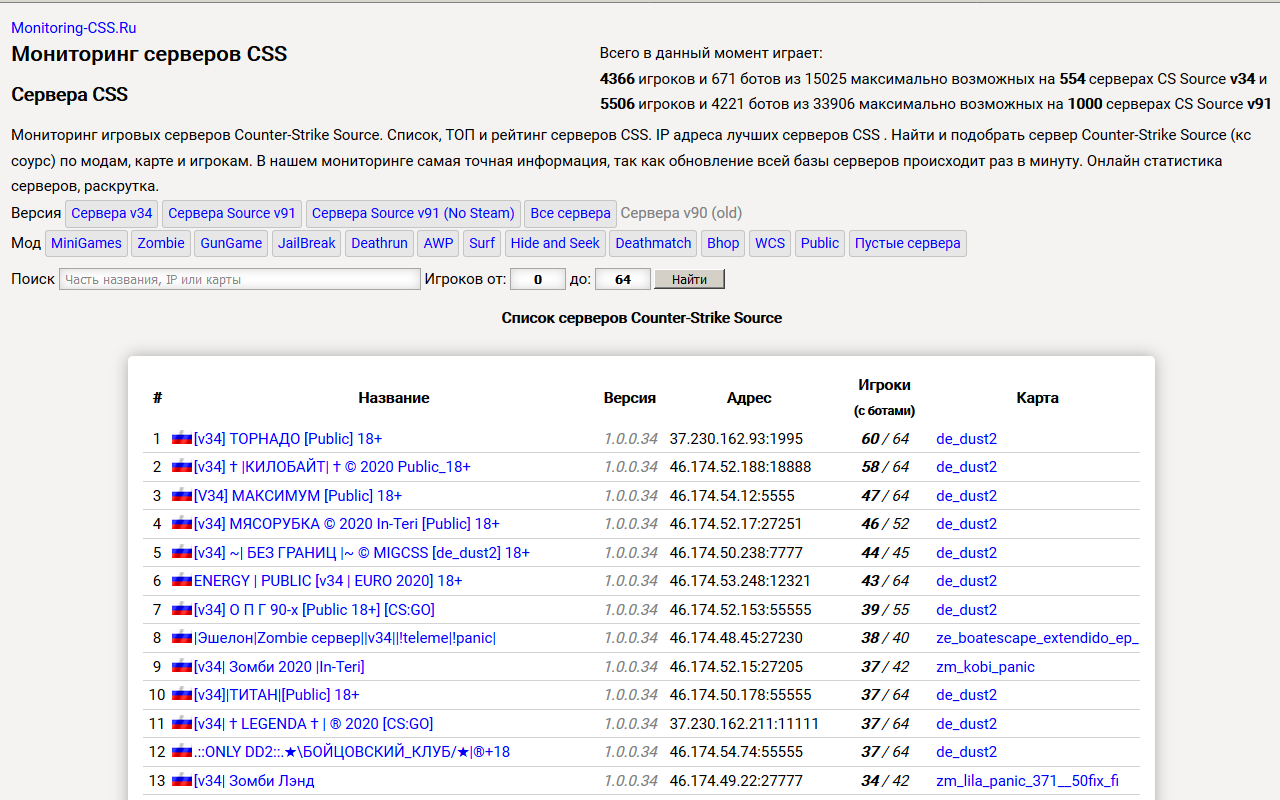
Task: Click Russian flag icon beside ENERGY server
Action: coord(182,581)
